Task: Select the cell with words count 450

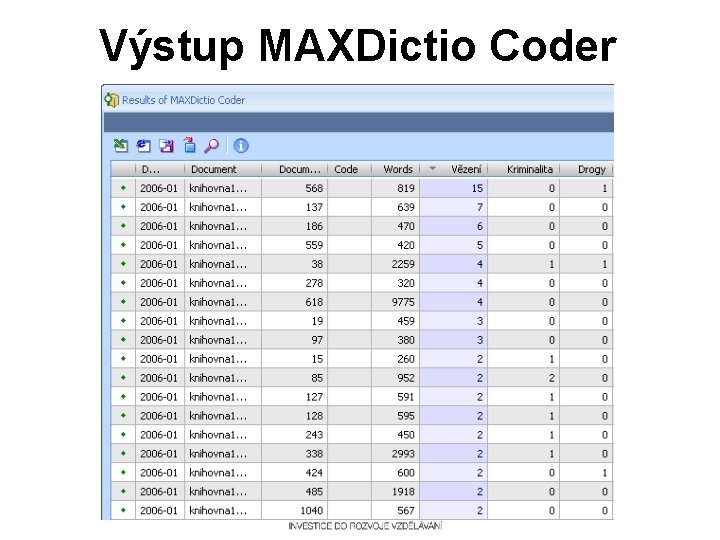Action: pyautogui.click(x=395, y=435)
